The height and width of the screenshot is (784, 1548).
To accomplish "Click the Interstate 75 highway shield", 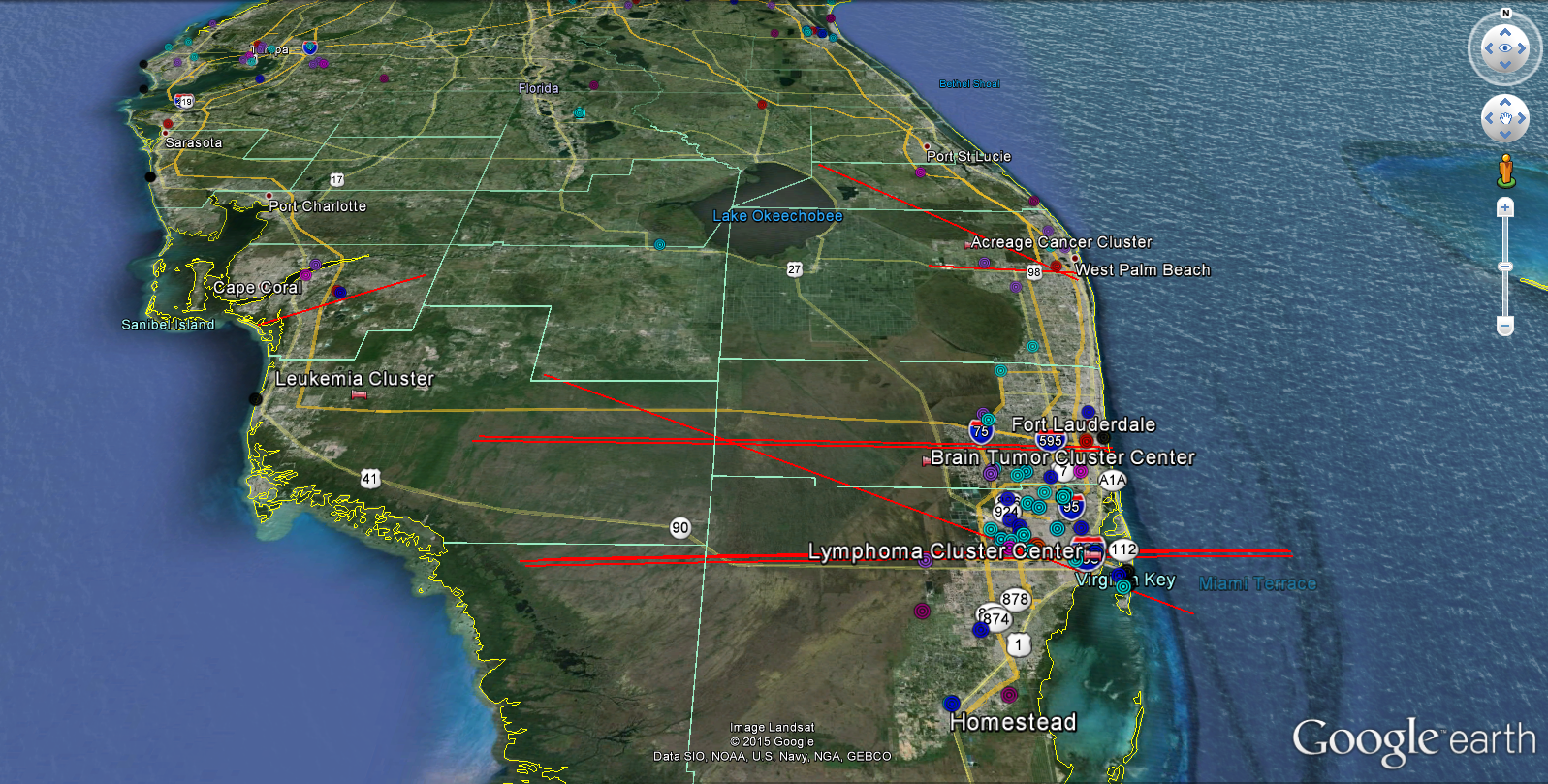I will (981, 430).
